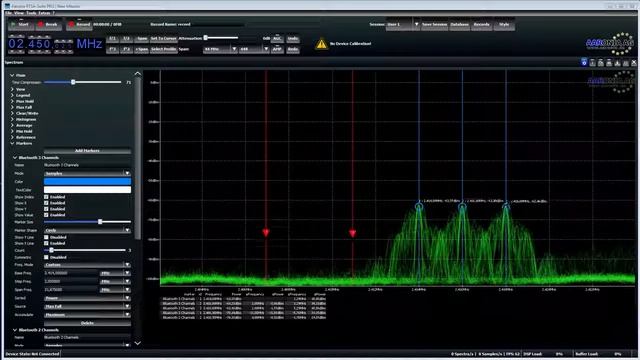
Task: Open the Source dropdown showing Max Fall
Action: pyautogui.click(x=87, y=307)
